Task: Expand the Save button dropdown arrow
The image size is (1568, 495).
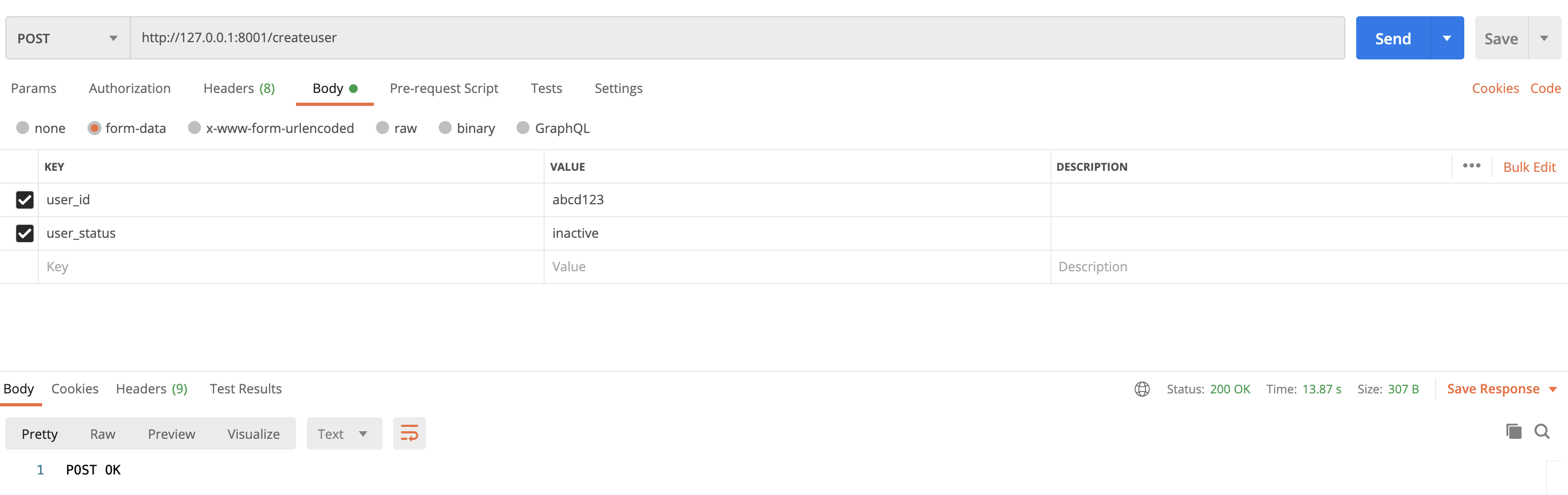Action: pyautogui.click(x=1544, y=38)
